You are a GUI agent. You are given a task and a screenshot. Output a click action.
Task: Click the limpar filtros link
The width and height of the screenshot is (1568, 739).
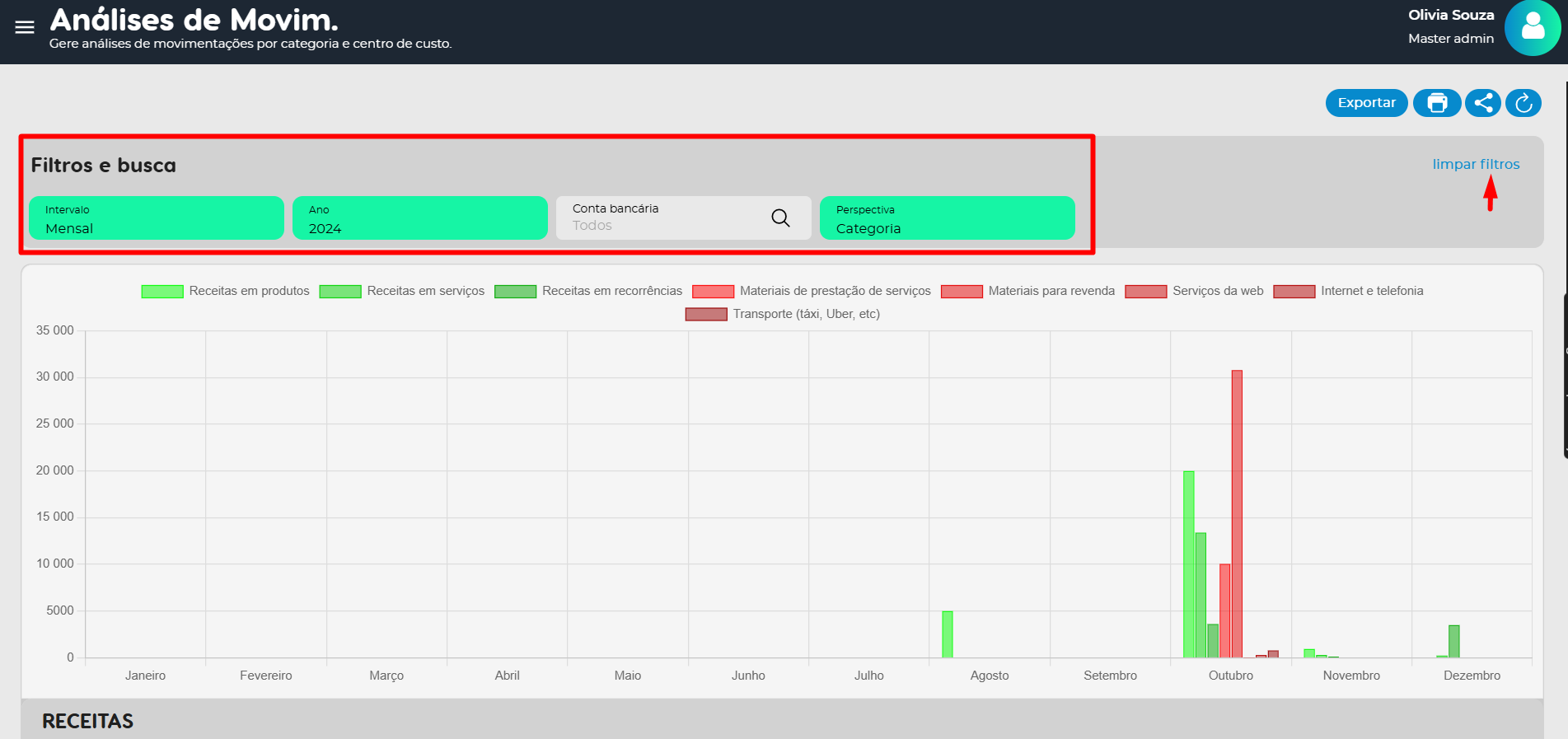pyautogui.click(x=1476, y=164)
